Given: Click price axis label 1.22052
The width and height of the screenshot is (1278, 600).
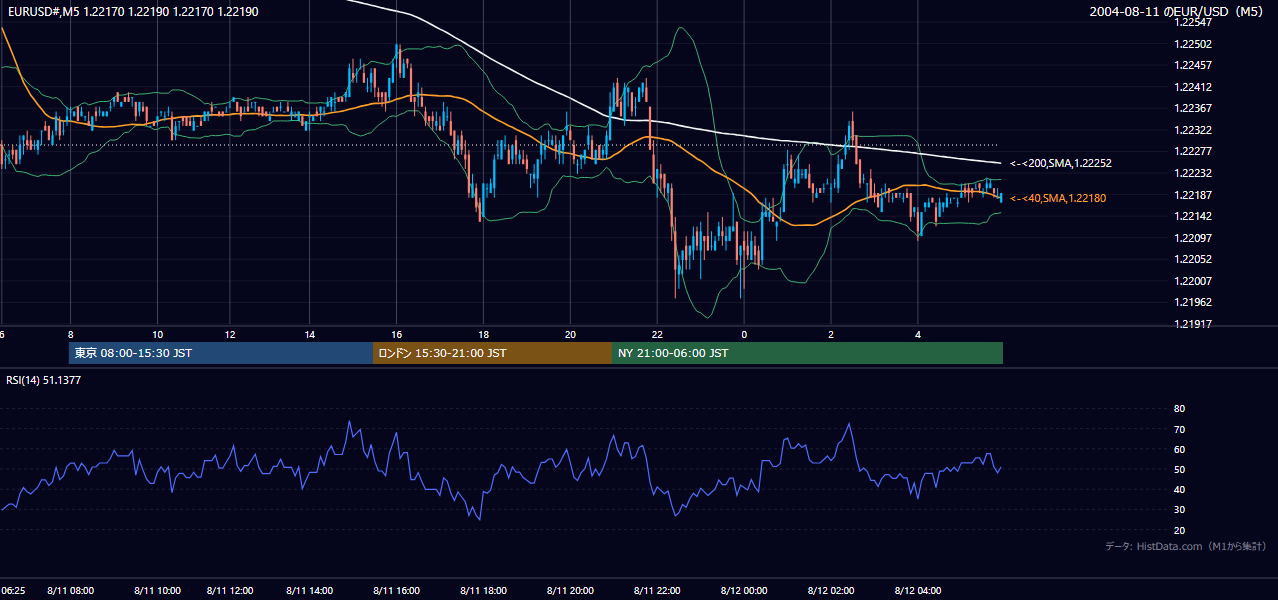Looking at the screenshot, I should pos(1193,259).
